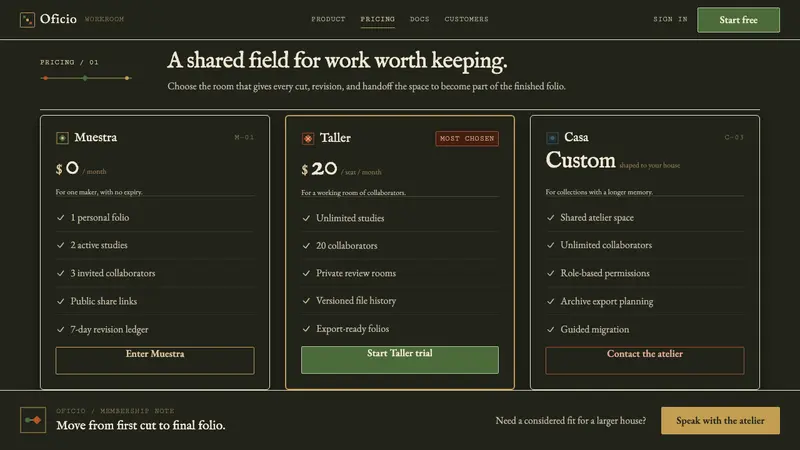Viewport: 800px width, 450px height.
Task: Click the orange dot on pricing progress line
Action: tap(46, 78)
